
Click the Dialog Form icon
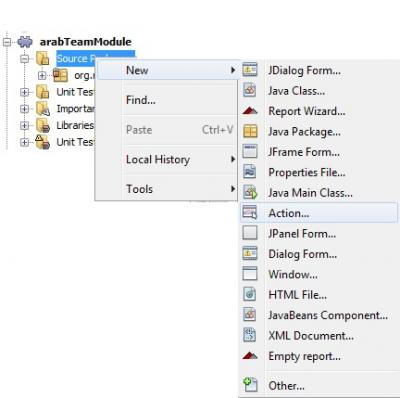[250, 254]
